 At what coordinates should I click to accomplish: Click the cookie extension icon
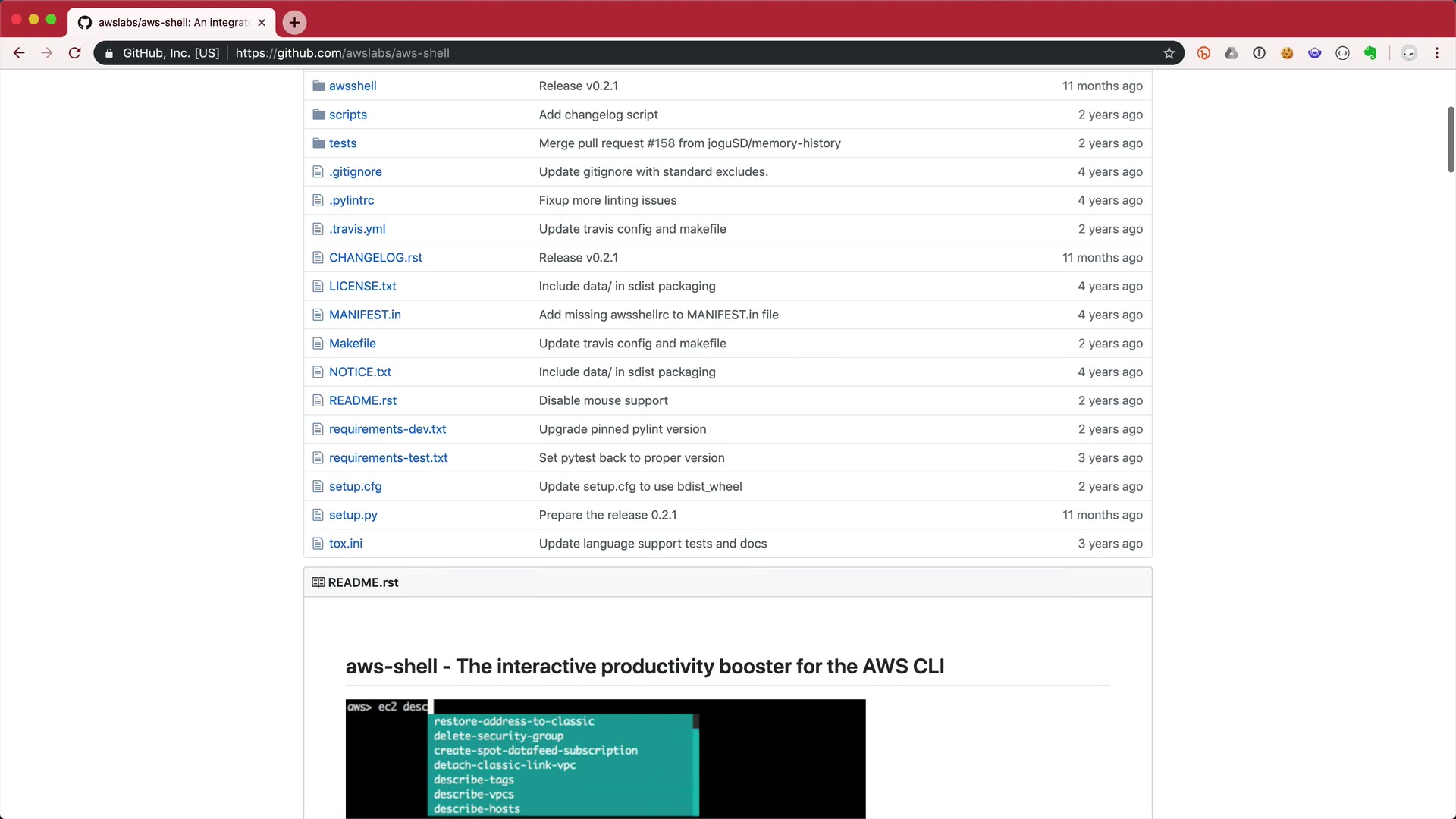click(1287, 53)
